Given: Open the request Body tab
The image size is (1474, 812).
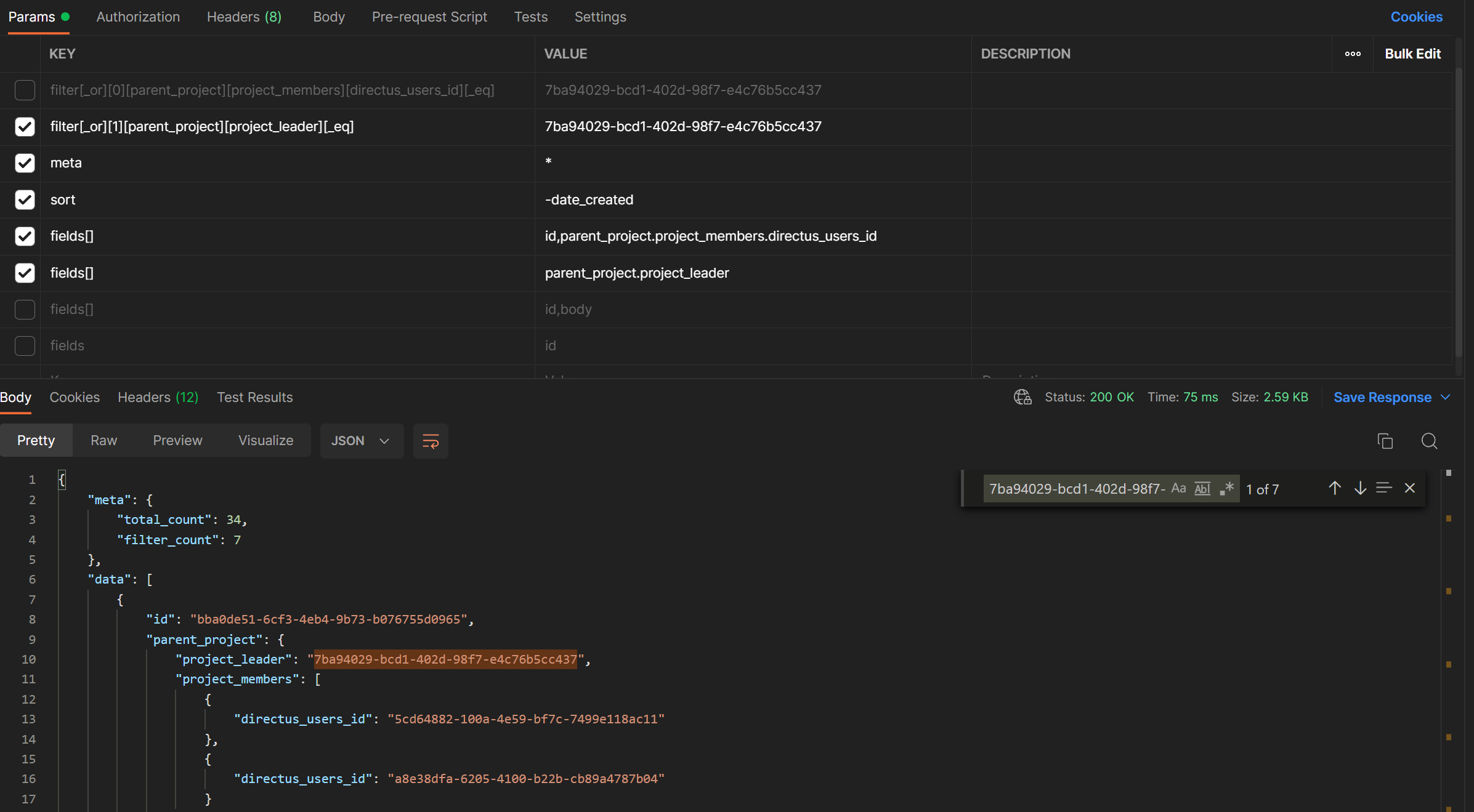Looking at the screenshot, I should 329,17.
